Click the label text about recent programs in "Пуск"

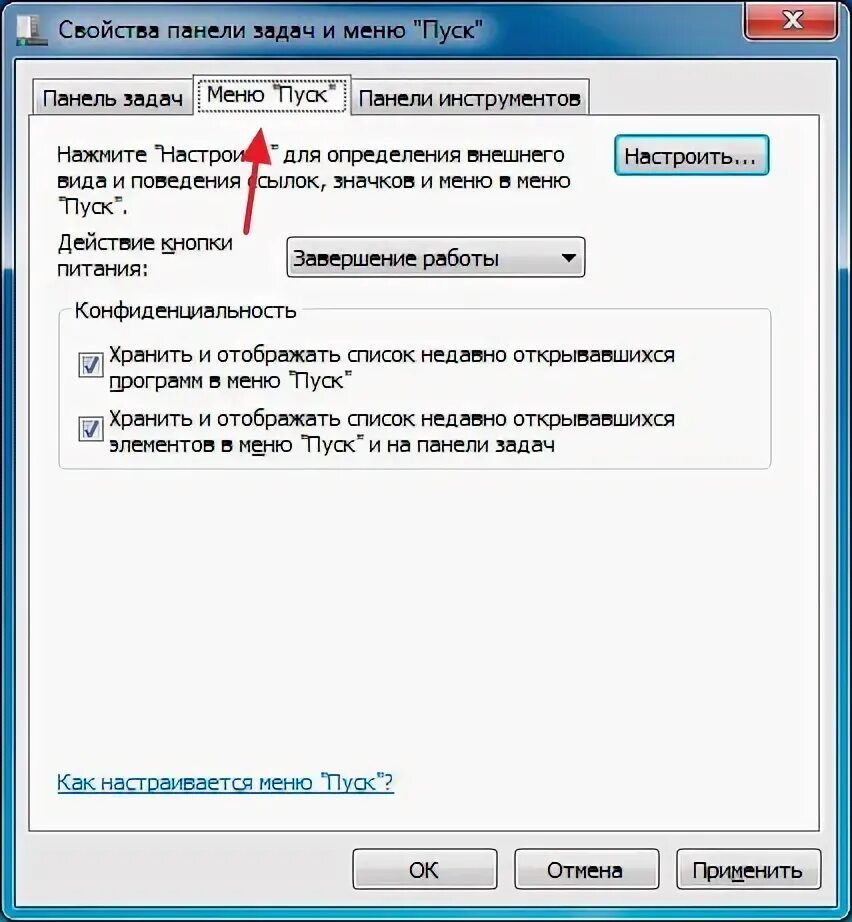[x=392, y=368]
